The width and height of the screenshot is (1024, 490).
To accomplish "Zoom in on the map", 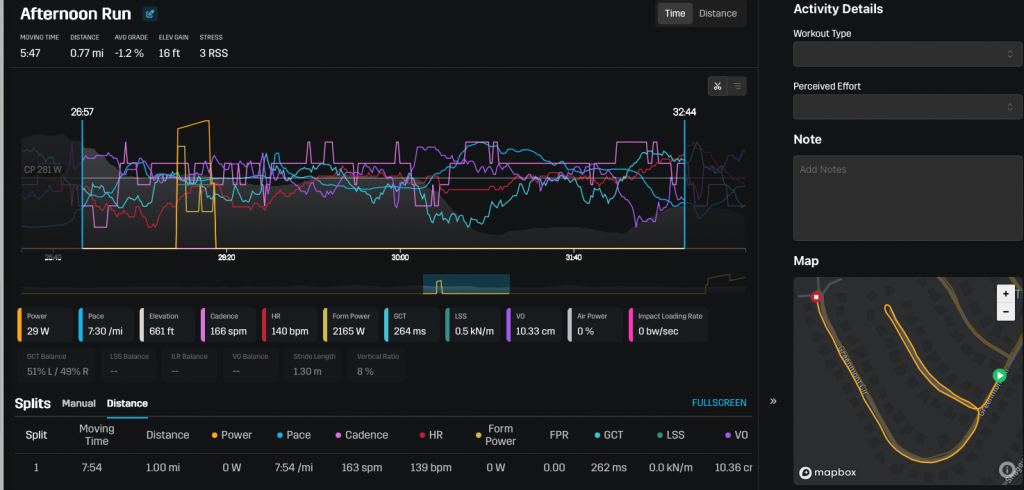I will tap(1005, 294).
